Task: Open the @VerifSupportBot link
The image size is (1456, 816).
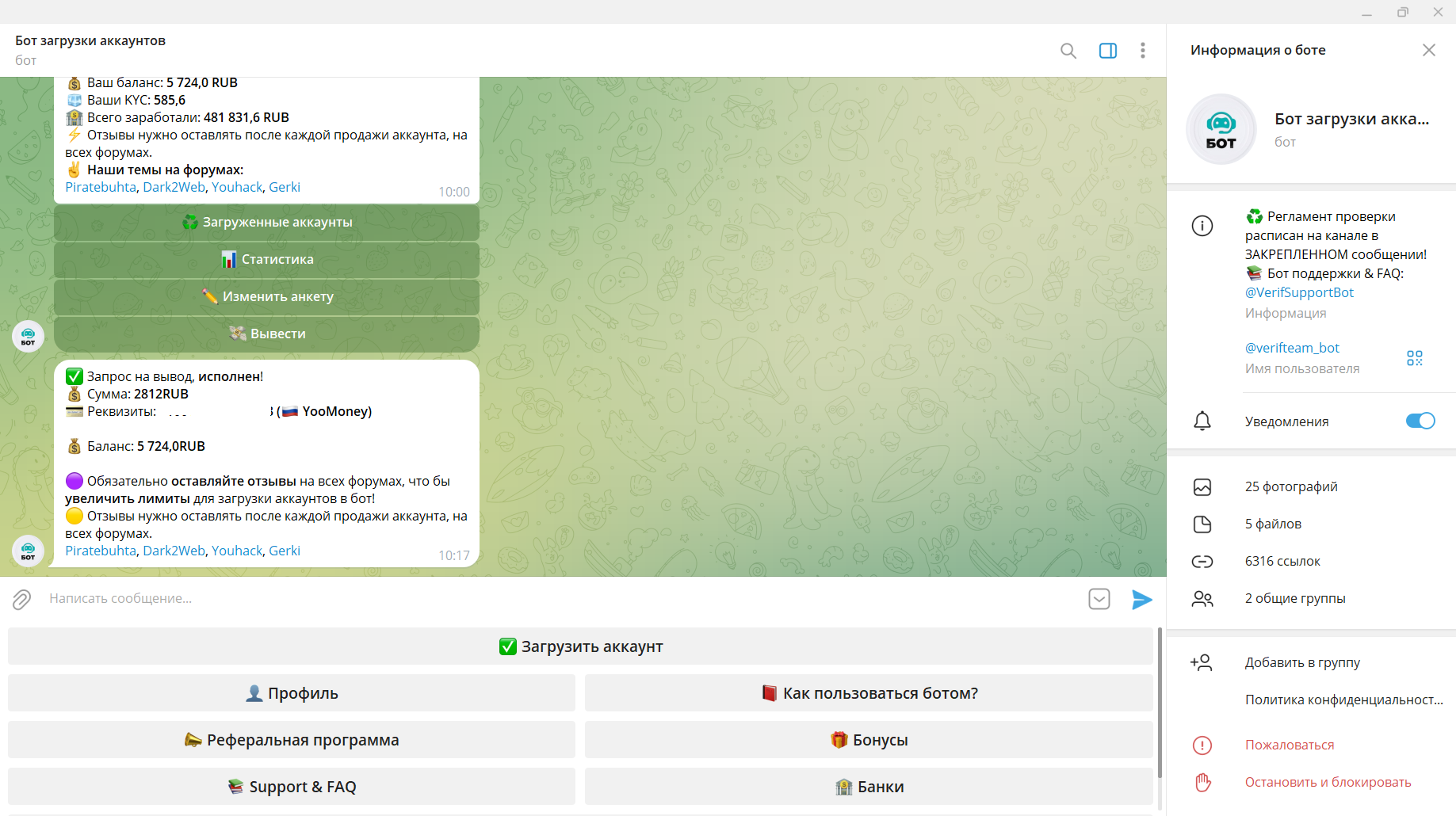Action: tap(1299, 292)
